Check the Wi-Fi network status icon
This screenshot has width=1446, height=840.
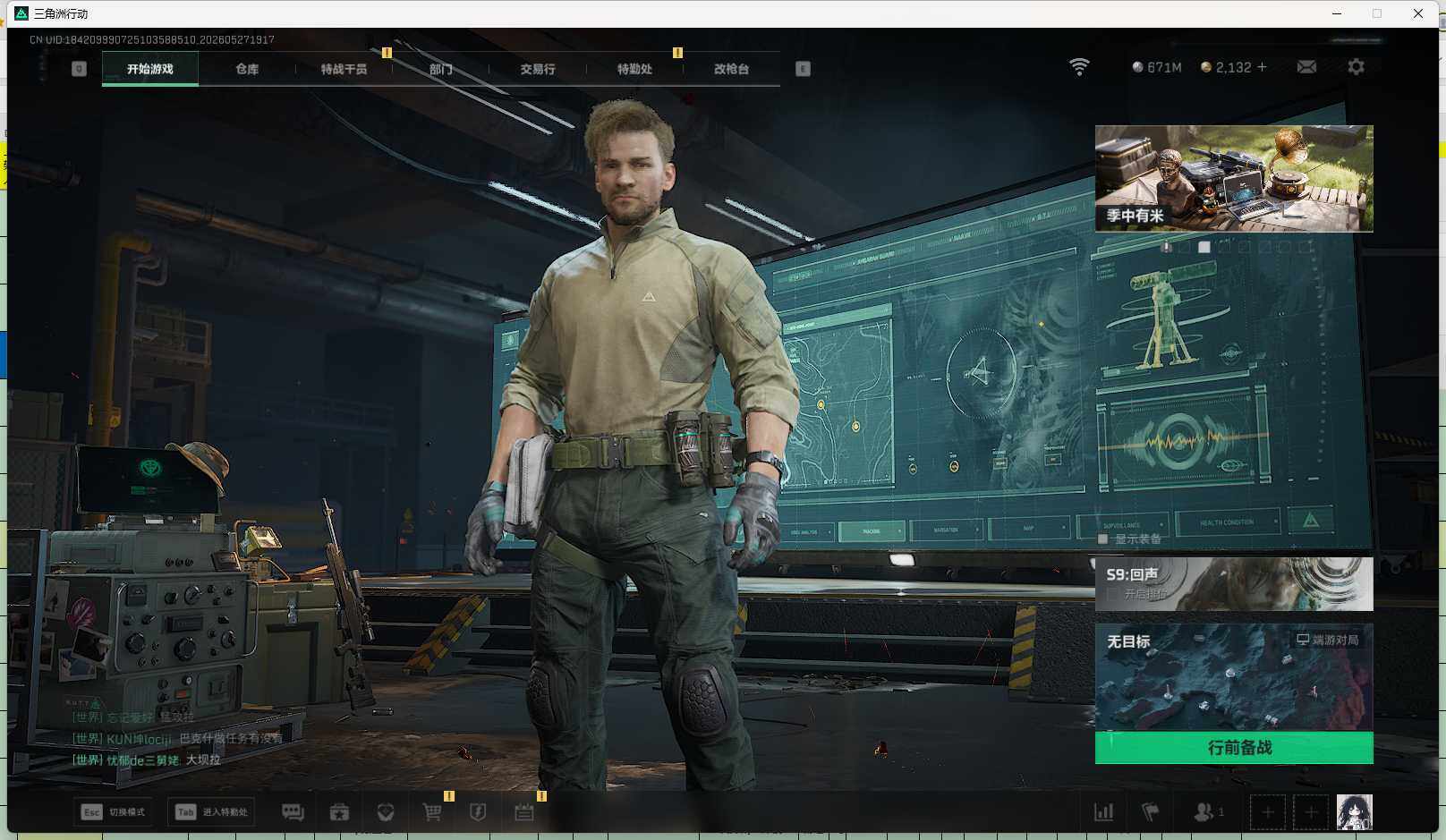(1079, 67)
